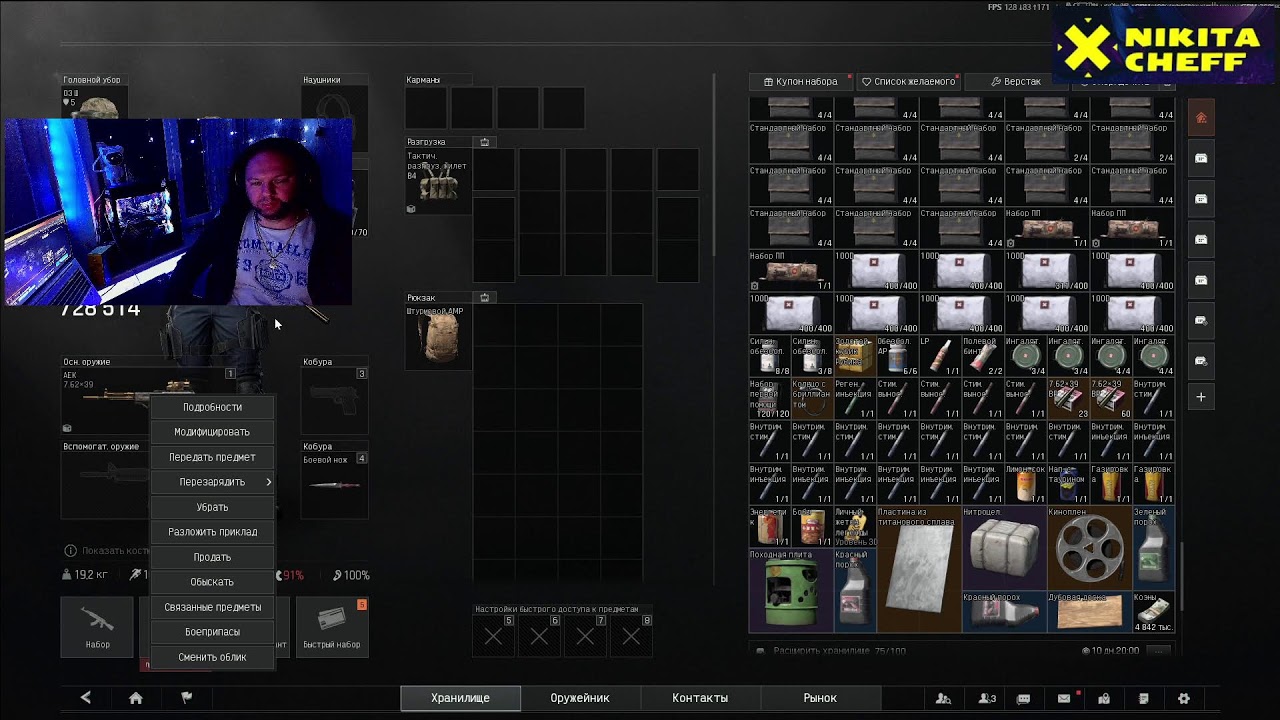
Task: Select Боеприпасы from the context menu
Action: (212, 632)
